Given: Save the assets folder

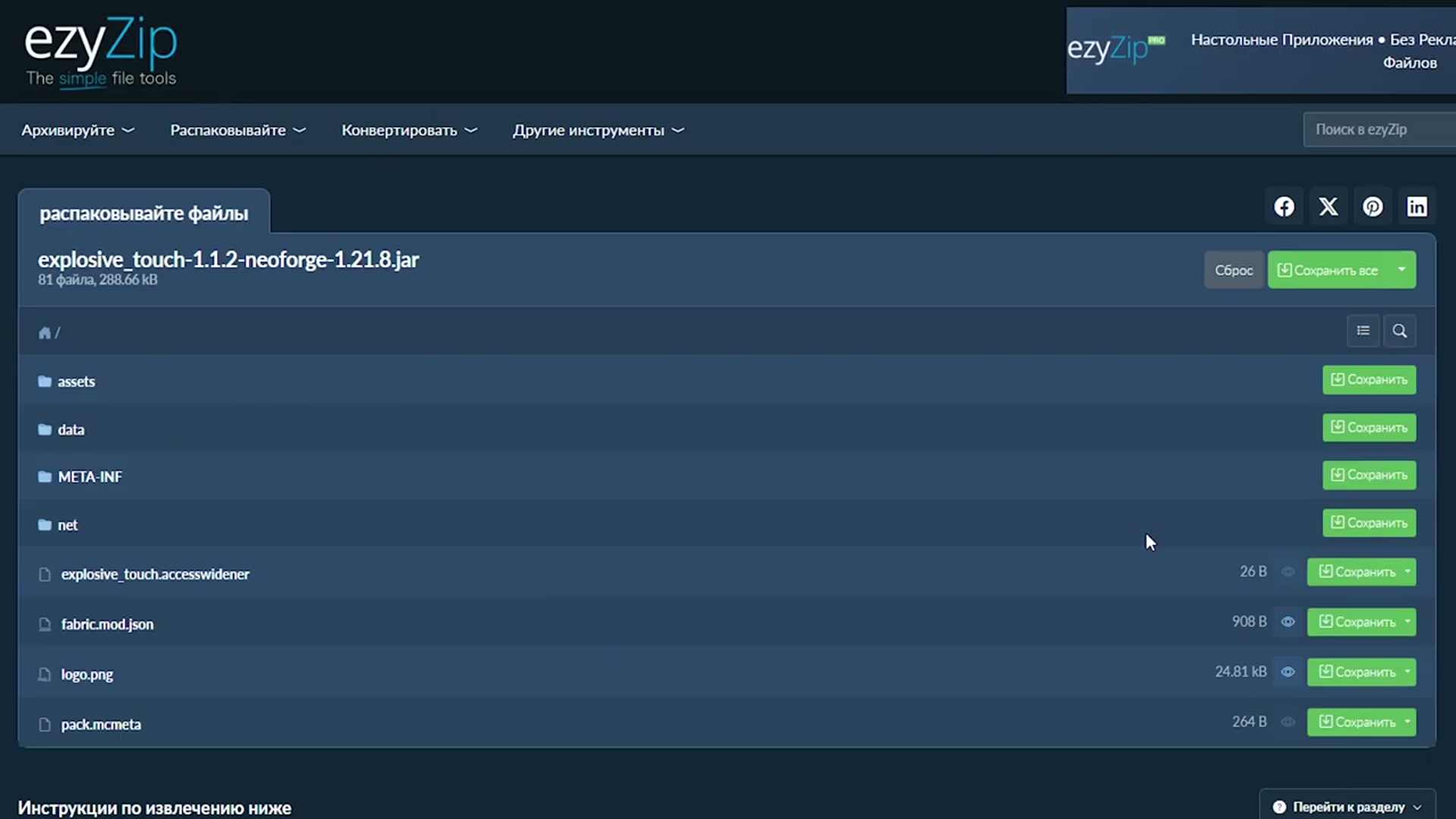Looking at the screenshot, I should (x=1369, y=380).
